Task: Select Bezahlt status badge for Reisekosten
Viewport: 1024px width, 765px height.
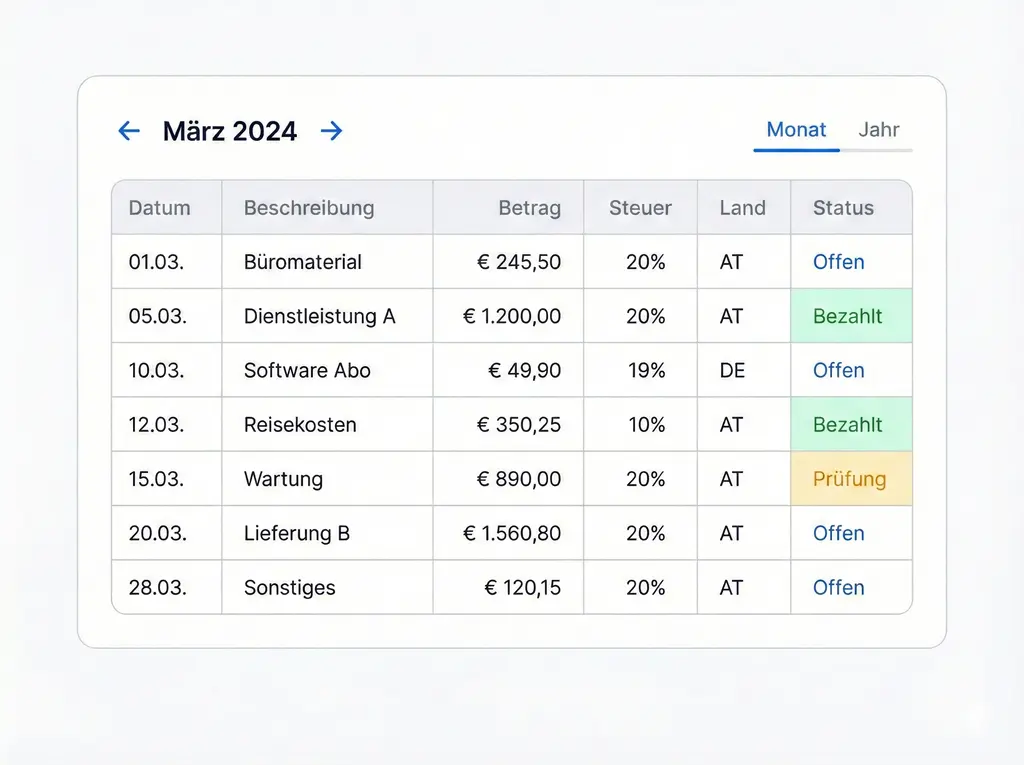Action: (x=848, y=424)
